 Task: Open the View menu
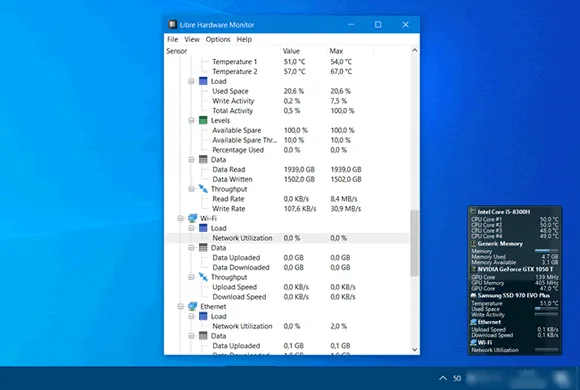tap(192, 39)
